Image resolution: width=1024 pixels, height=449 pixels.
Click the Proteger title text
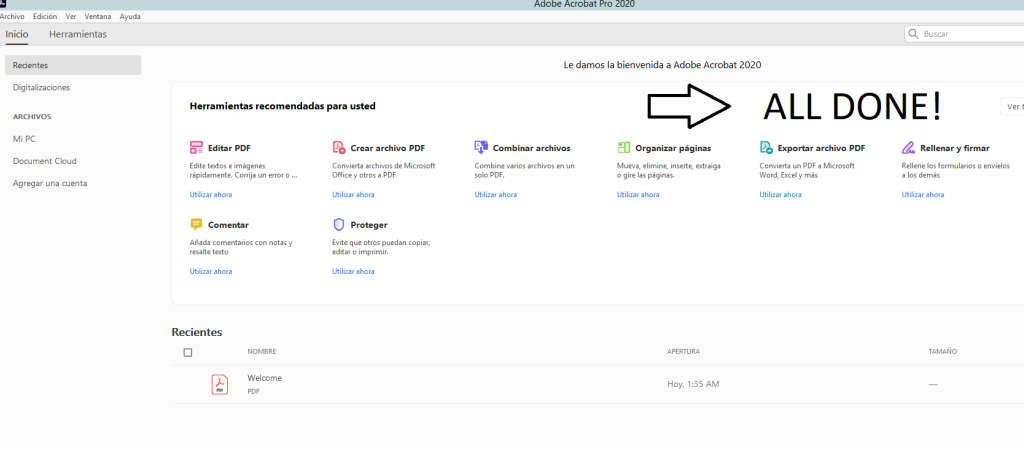[369, 225]
